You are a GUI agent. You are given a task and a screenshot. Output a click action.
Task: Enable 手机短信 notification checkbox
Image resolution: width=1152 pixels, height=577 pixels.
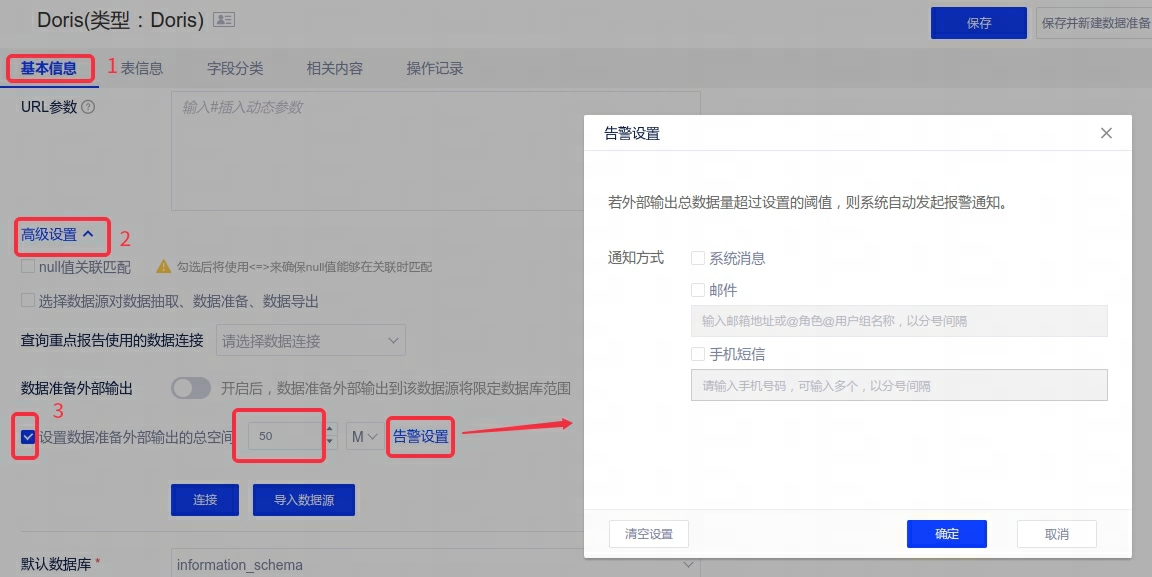tap(698, 354)
